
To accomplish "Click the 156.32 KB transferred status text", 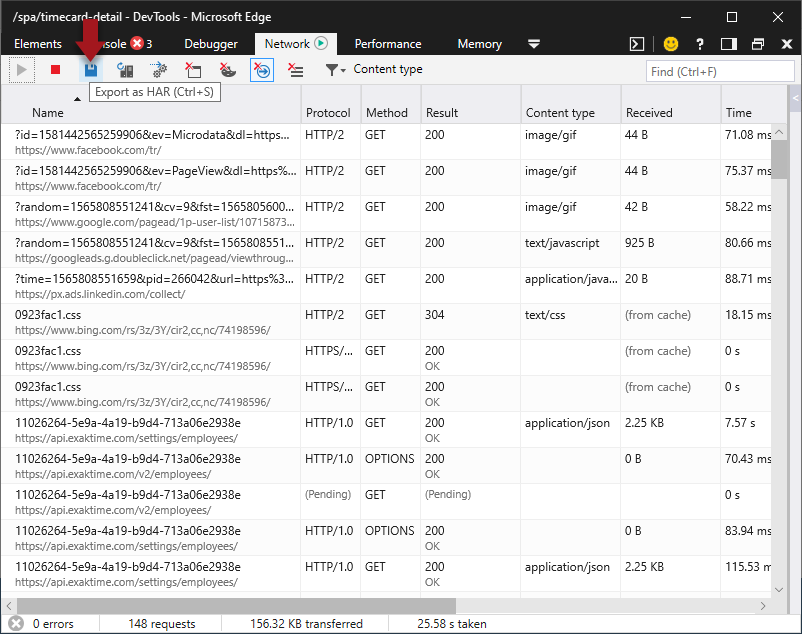I will coord(306,624).
